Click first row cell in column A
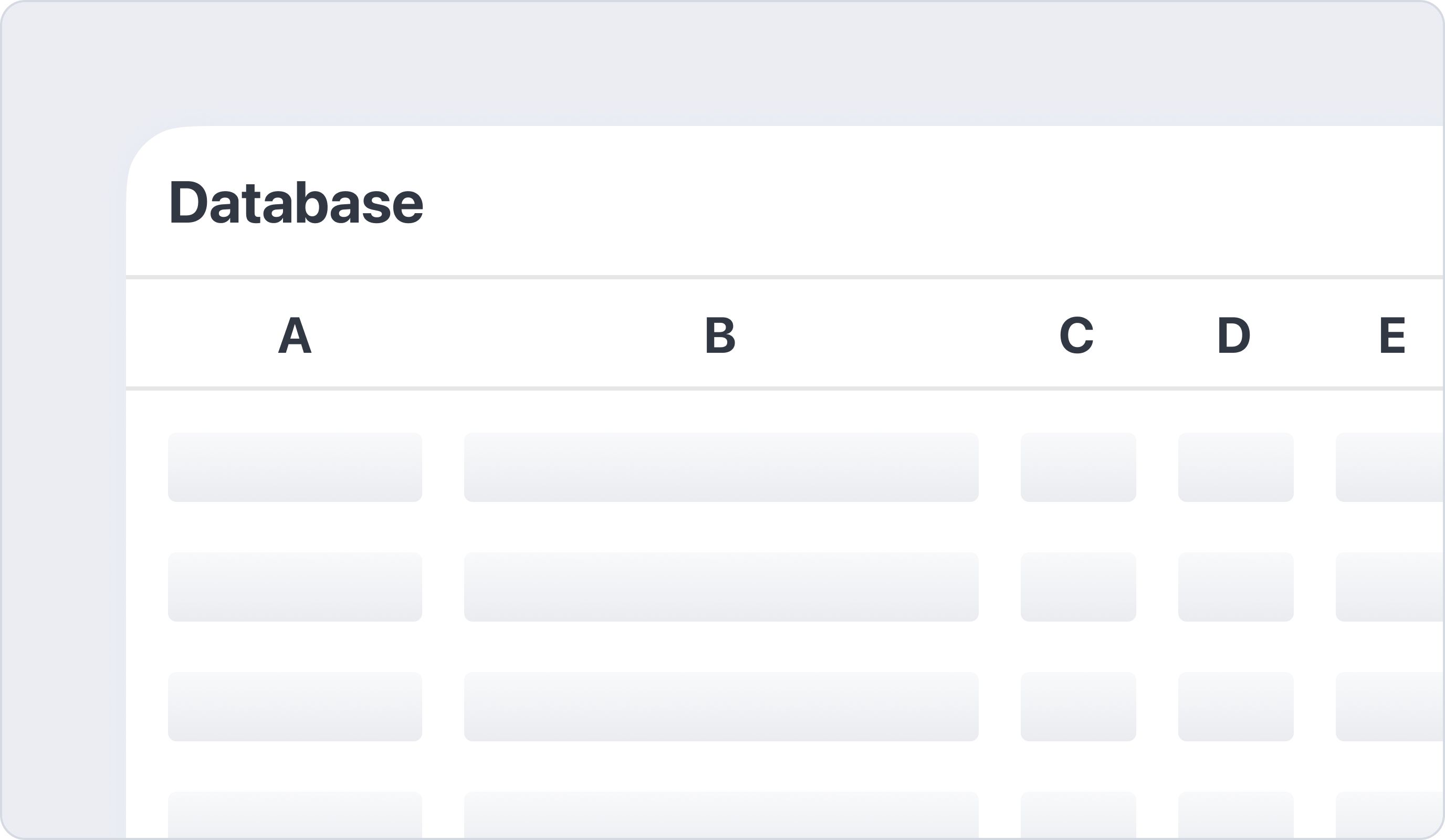The width and height of the screenshot is (1445, 840). 295,467
